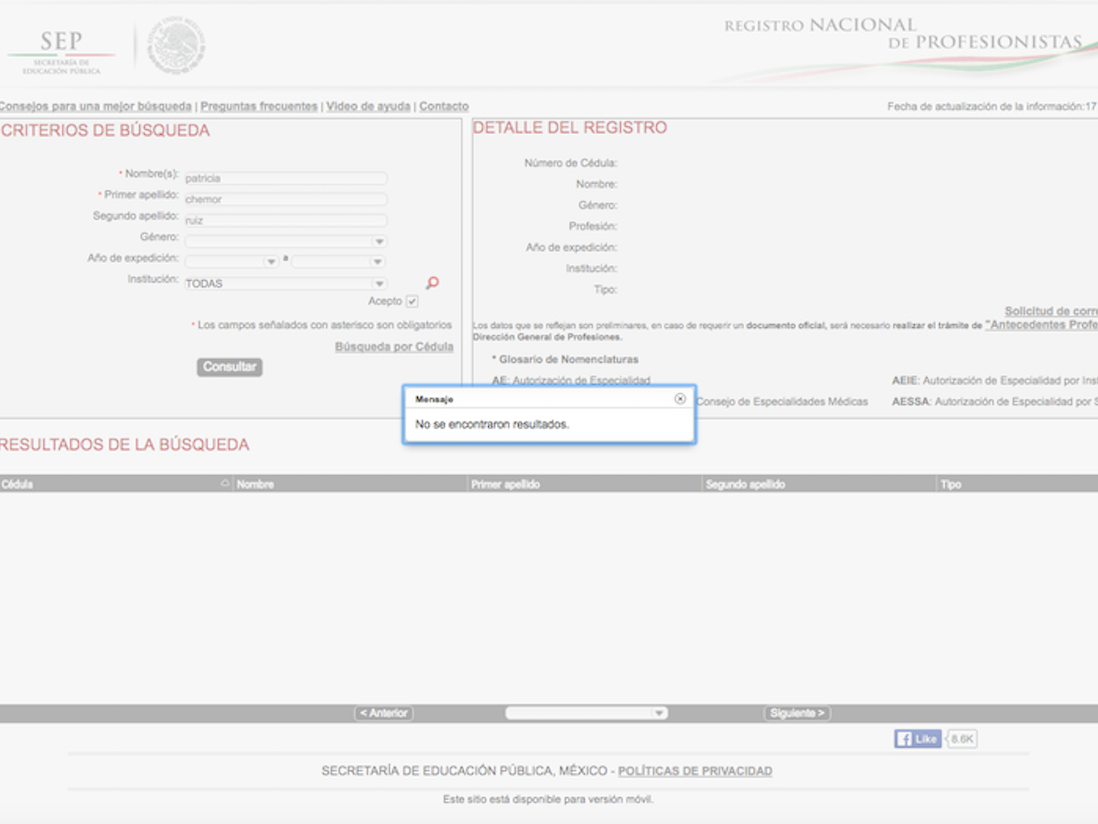
Task: Open the page selector dropdown in pagination bar
Action: click(x=586, y=713)
